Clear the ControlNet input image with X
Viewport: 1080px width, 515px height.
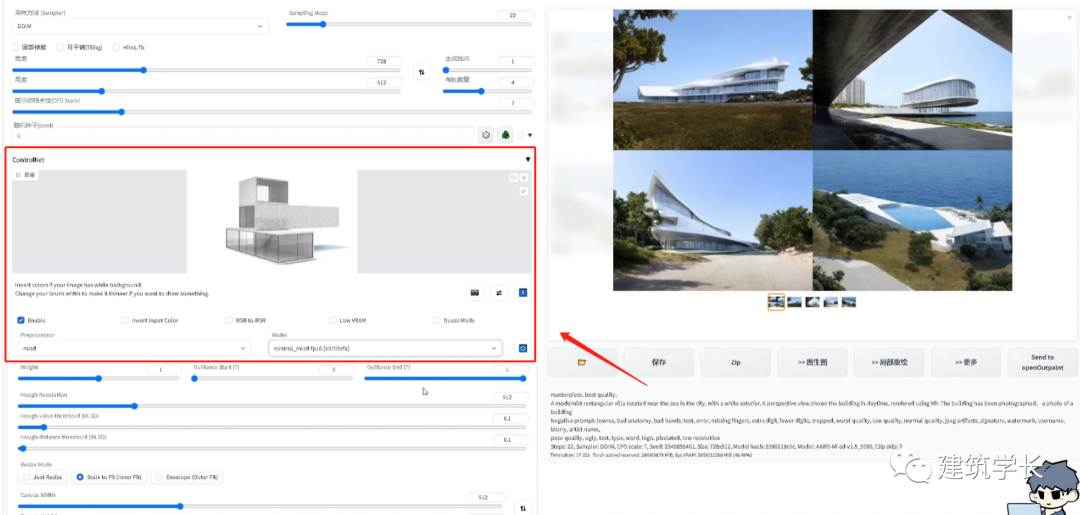pyautogui.click(x=524, y=177)
